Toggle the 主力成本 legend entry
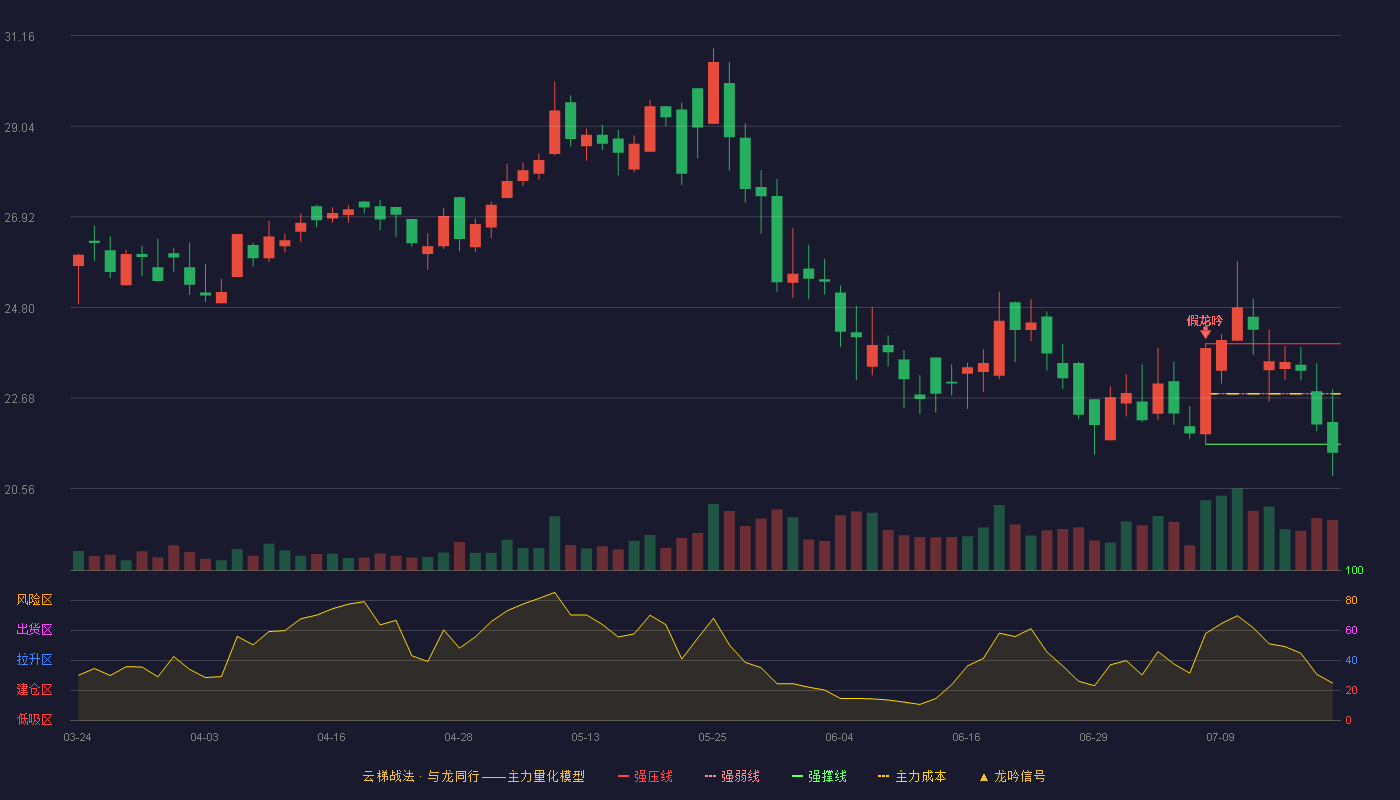Viewport: 1400px width, 800px height. [912, 776]
